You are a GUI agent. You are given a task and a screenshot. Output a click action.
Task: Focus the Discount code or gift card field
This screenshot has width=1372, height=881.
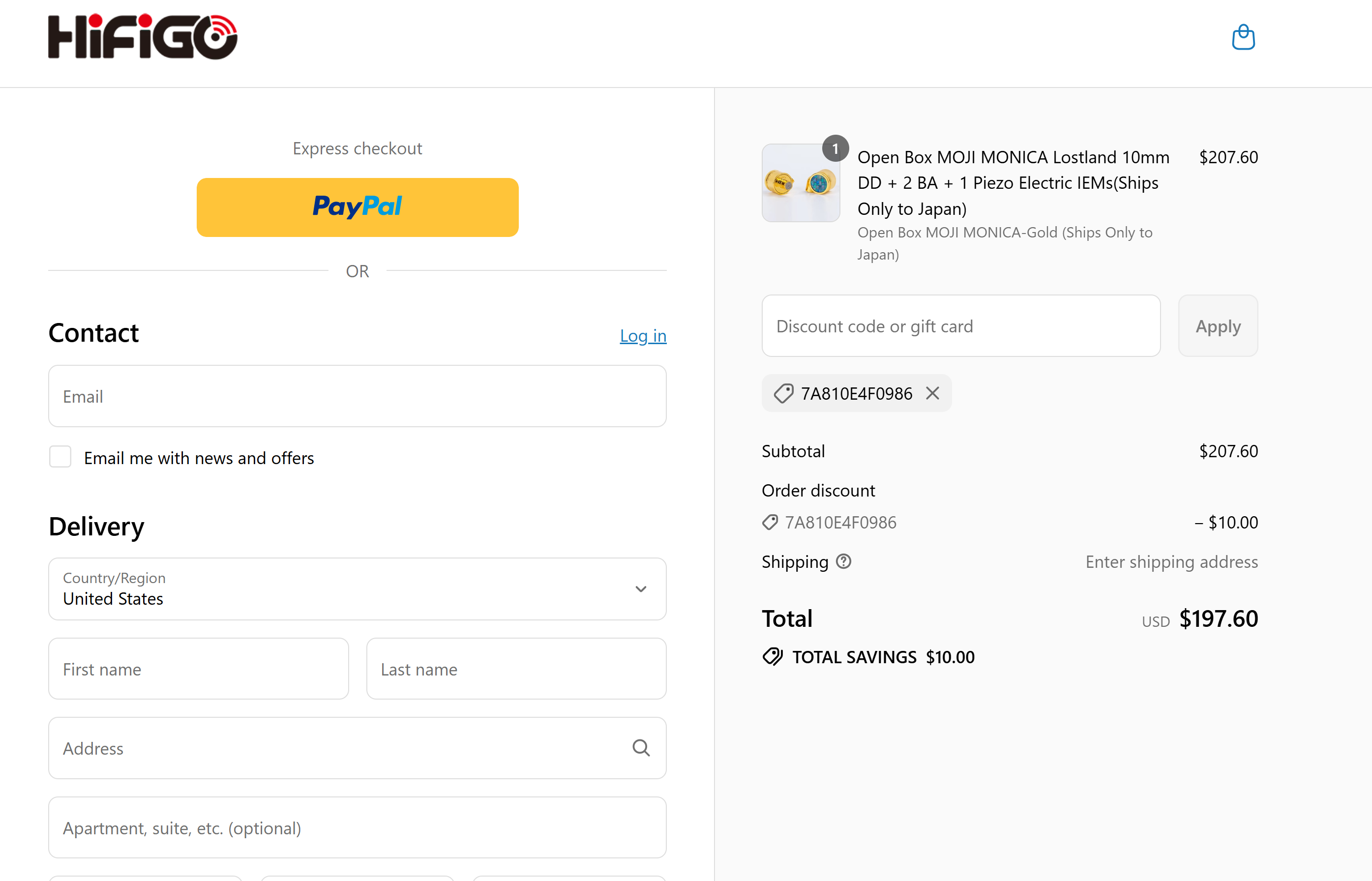961,326
